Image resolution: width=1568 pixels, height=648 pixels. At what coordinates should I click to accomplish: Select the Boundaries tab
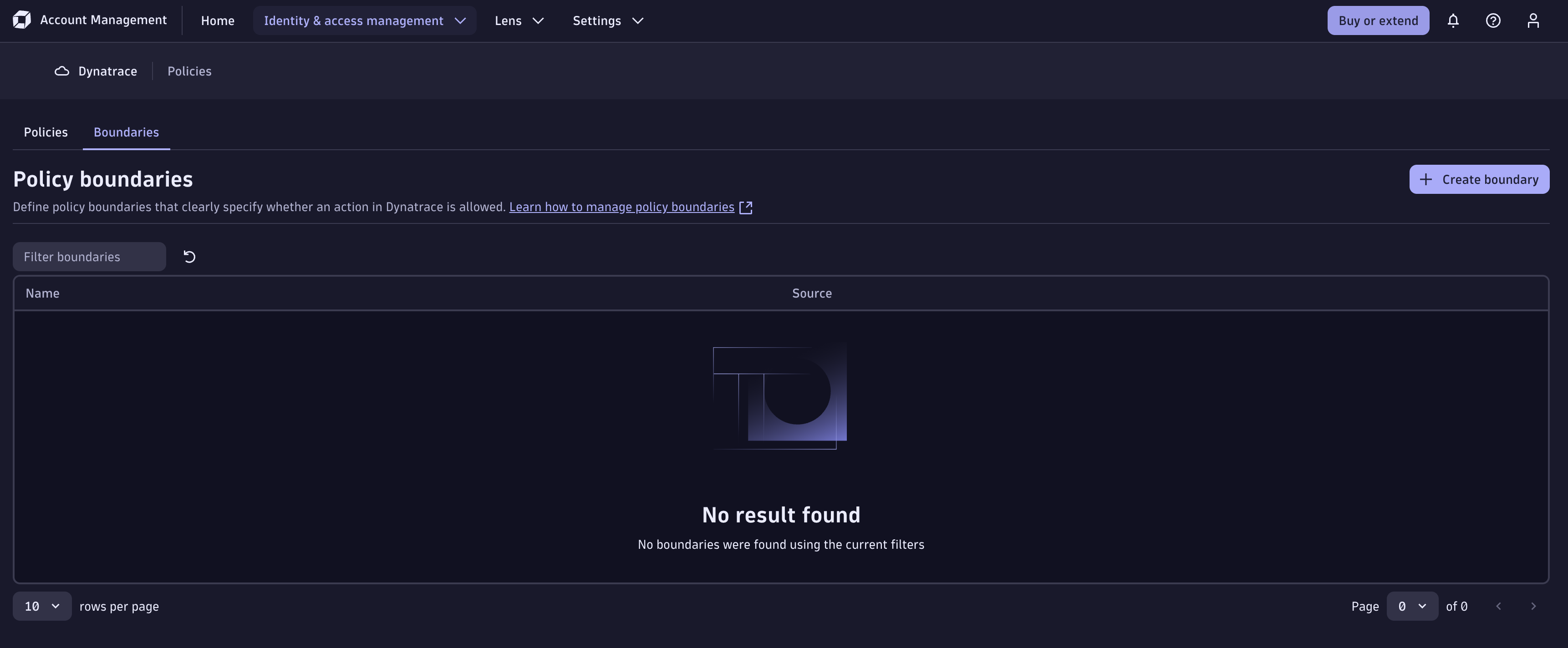point(126,132)
